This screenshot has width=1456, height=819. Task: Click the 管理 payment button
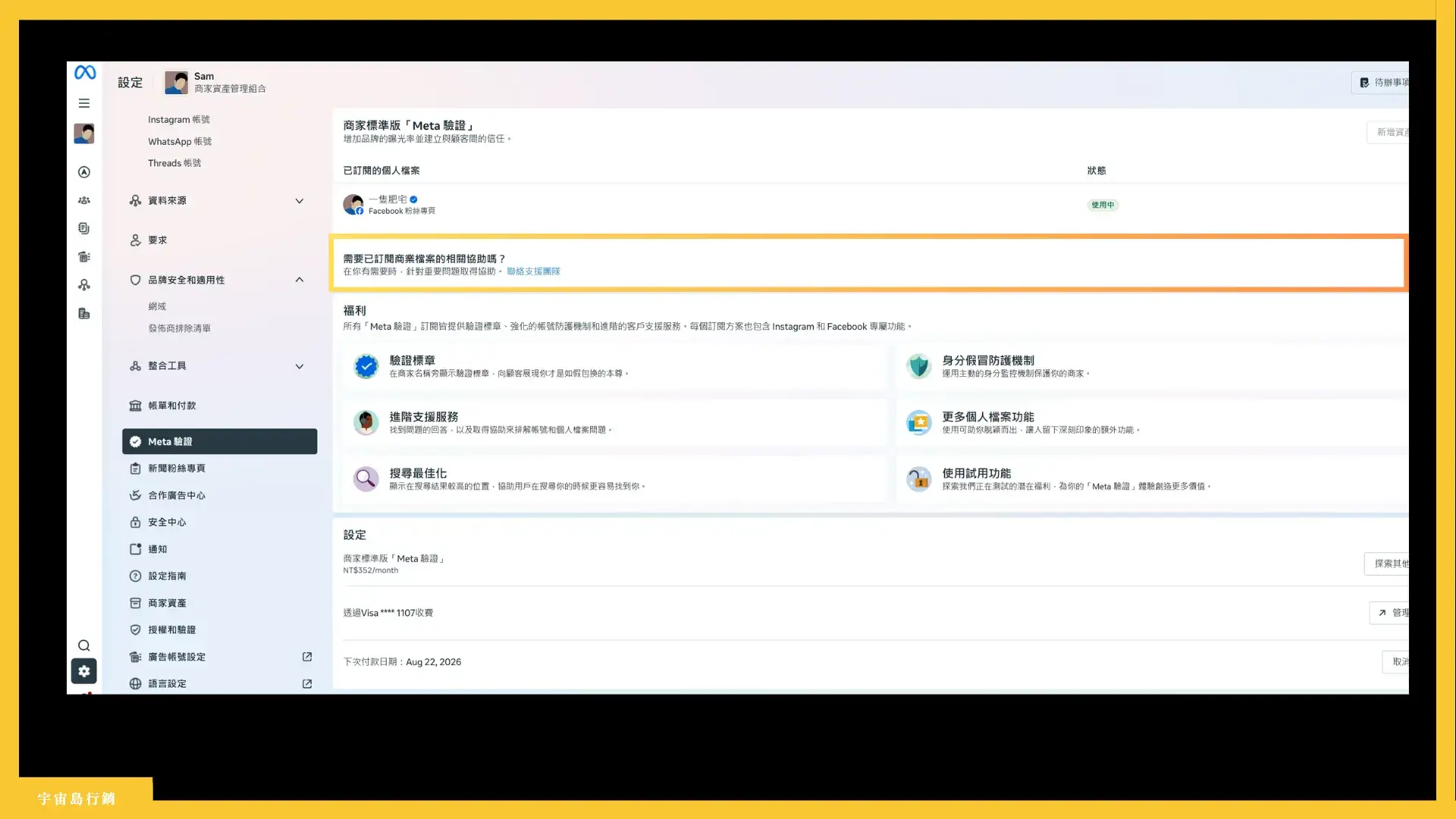pos(1389,613)
